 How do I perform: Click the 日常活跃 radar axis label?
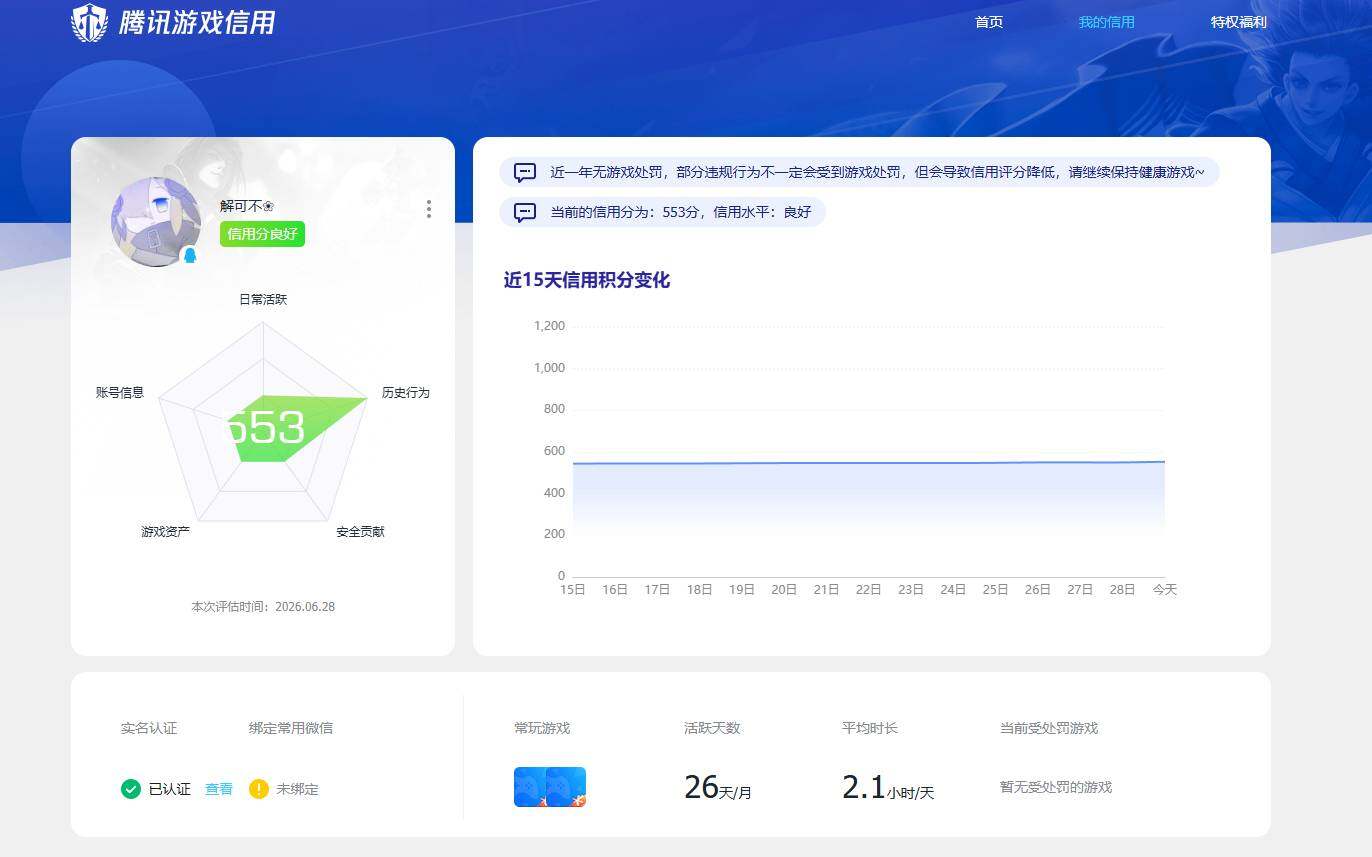[x=263, y=299]
